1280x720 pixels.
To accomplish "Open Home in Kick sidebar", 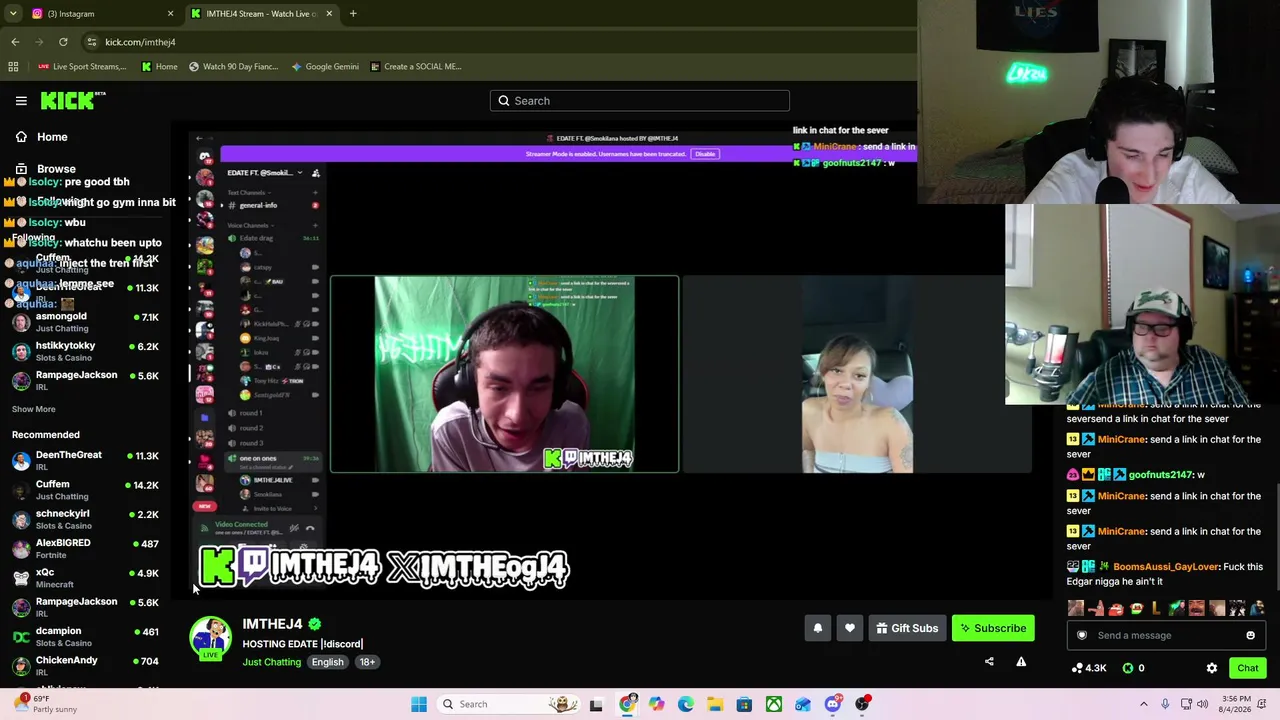I will click(x=52, y=137).
